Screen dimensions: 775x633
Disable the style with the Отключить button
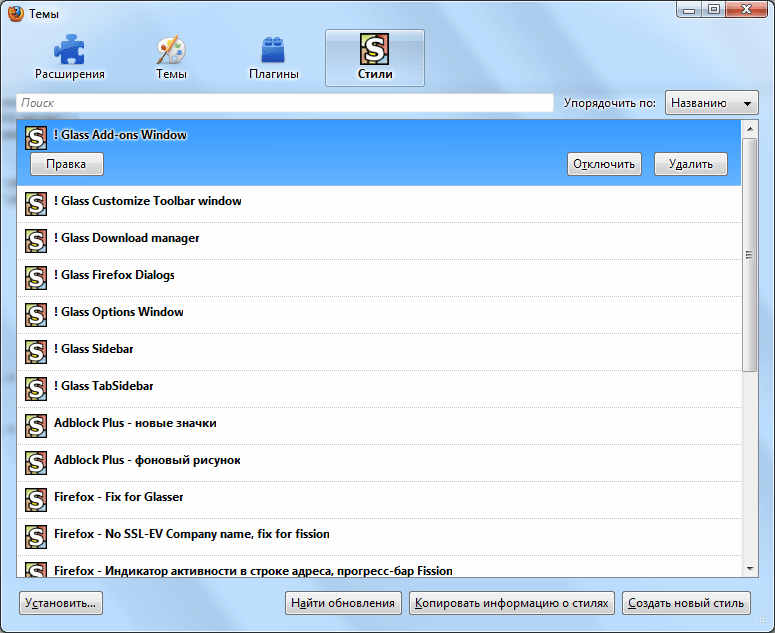coord(604,164)
